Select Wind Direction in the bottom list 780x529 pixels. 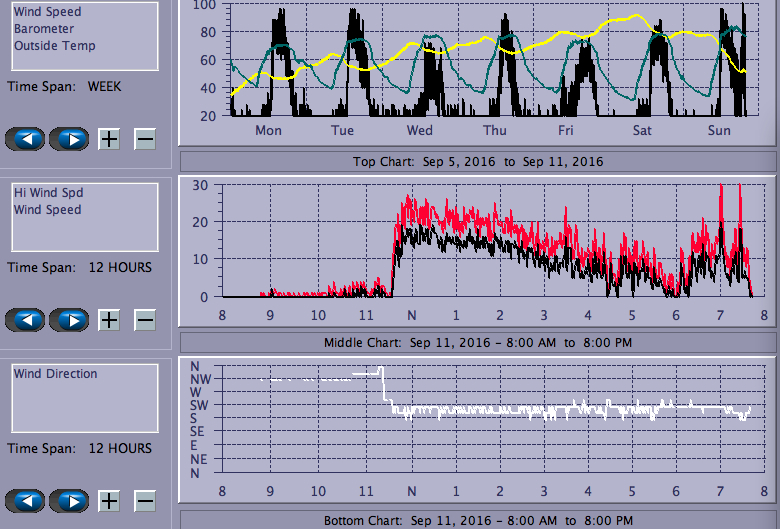tap(56, 374)
